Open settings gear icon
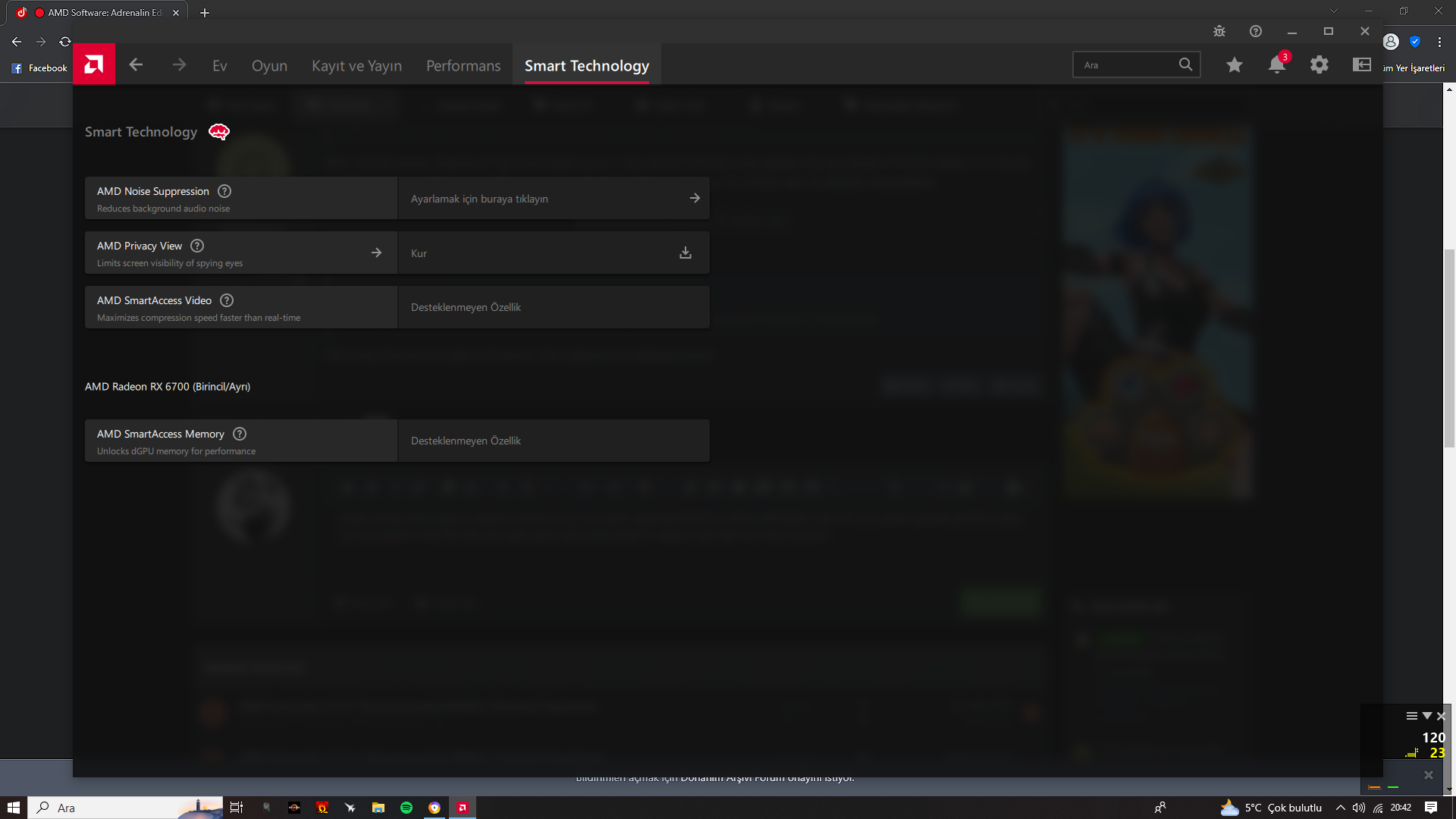Viewport: 1456px width, 819px height. [x=1319, y=65]
